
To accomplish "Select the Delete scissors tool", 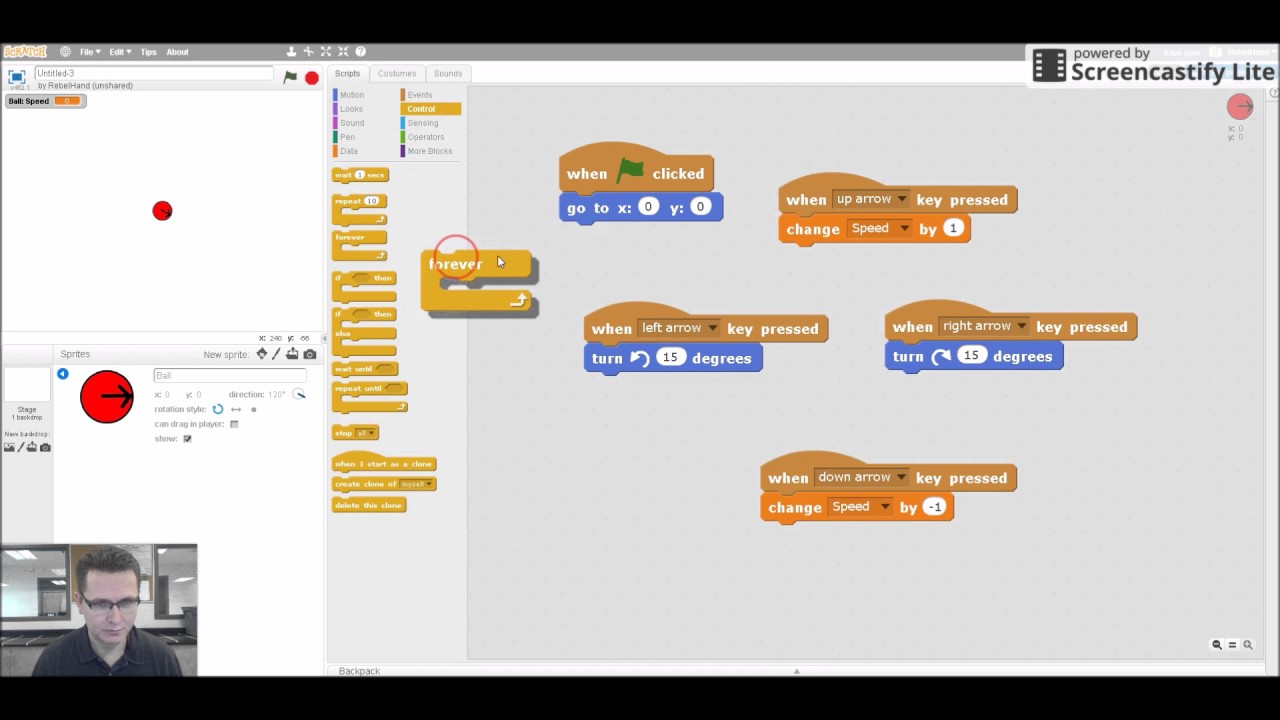I will (309, 51).
